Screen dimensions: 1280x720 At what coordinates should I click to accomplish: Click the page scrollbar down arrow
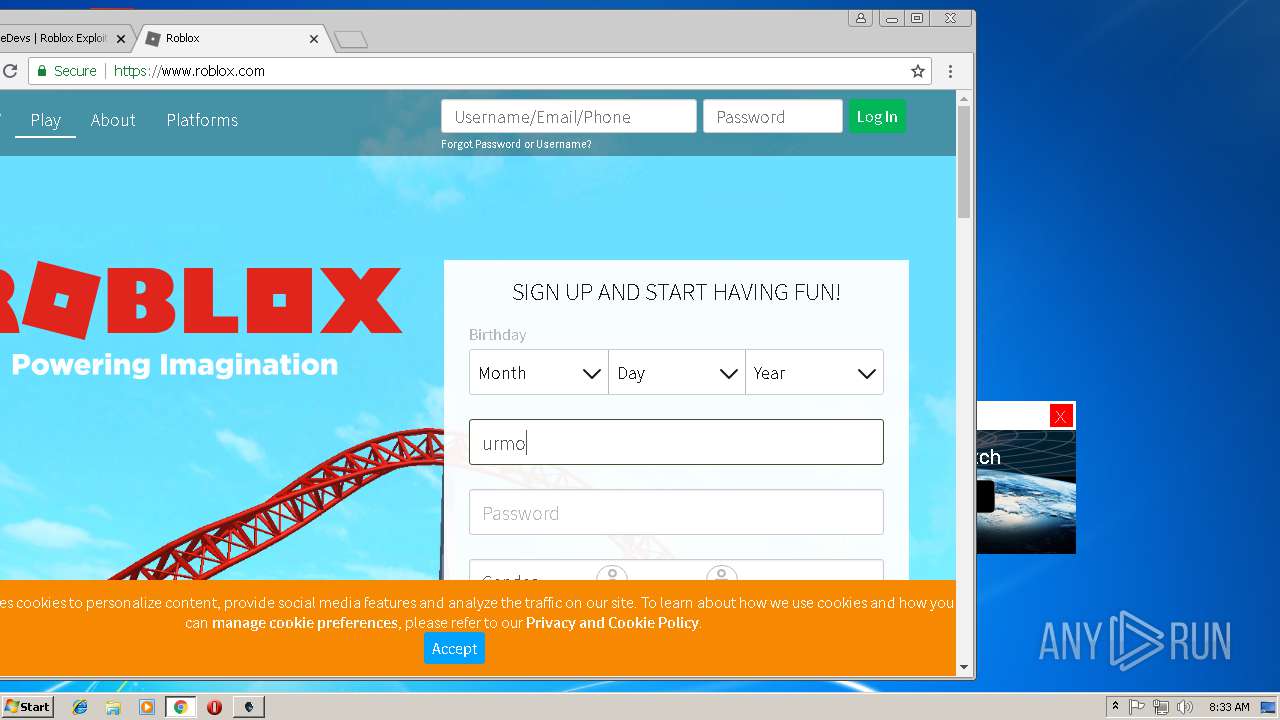pos(964,667)
